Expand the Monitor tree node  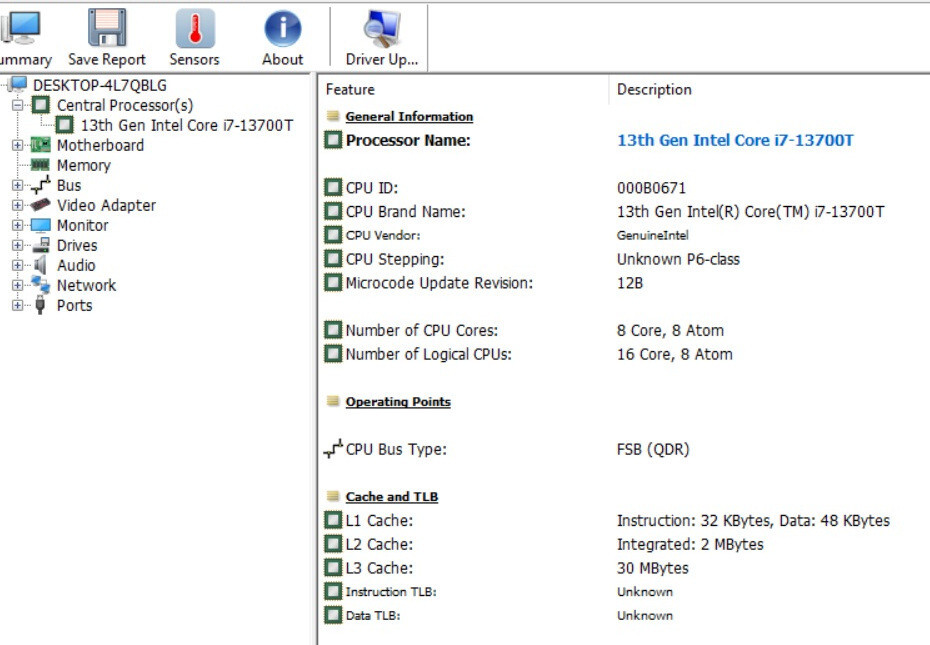pyautogui.click(x=18, y=225)
